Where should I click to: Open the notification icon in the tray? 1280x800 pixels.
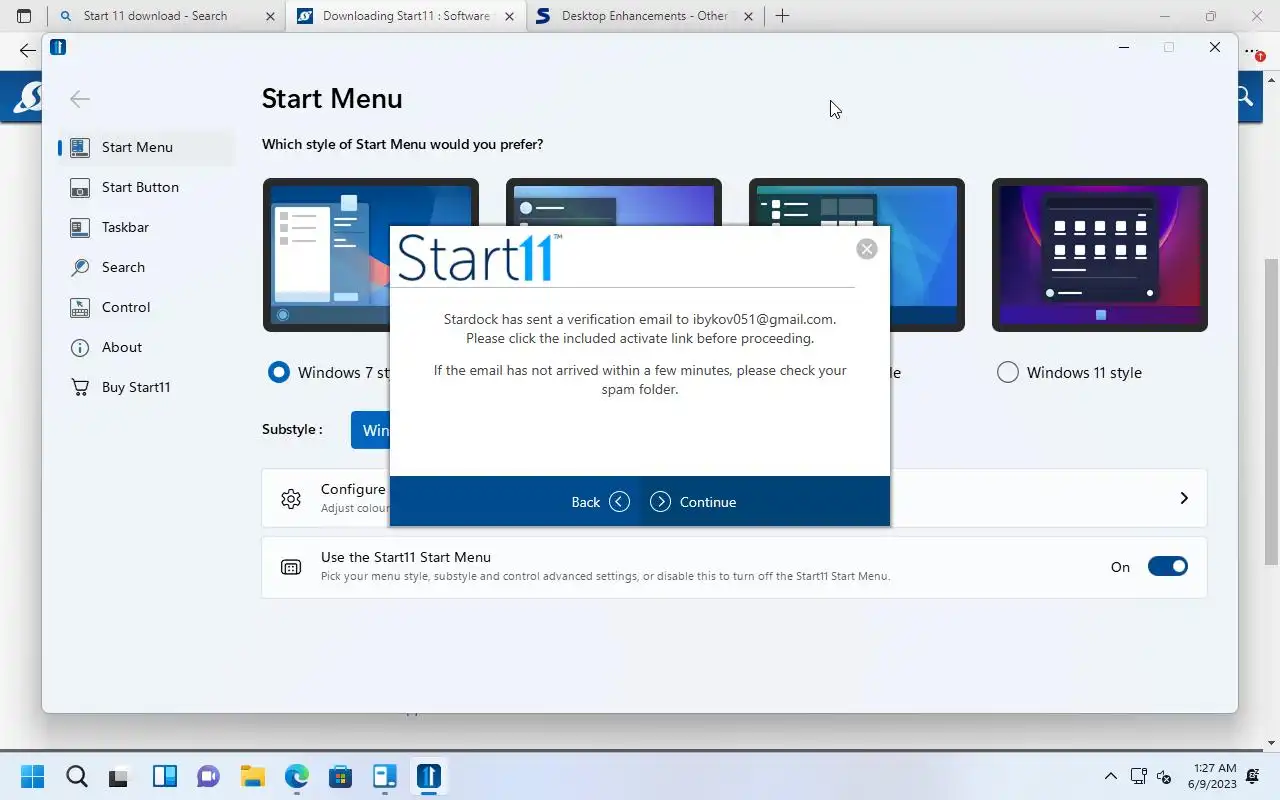(1254, 776)
